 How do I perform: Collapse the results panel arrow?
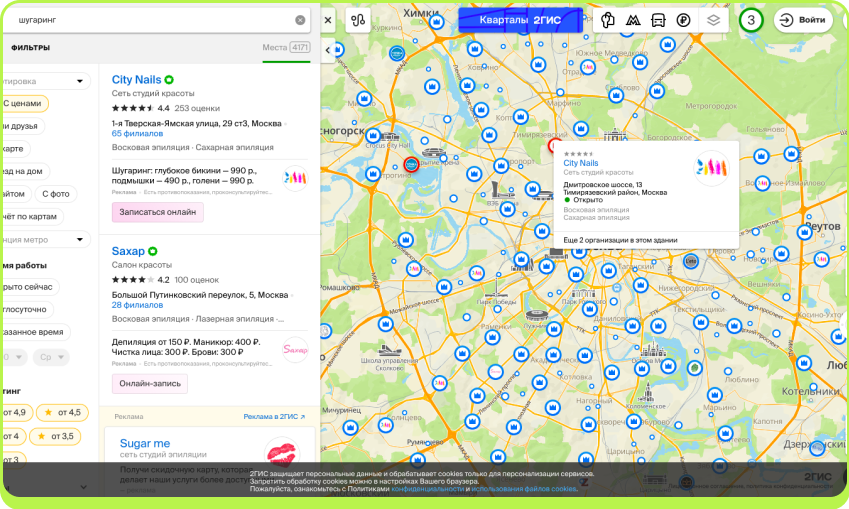click(x=328, y=50)
